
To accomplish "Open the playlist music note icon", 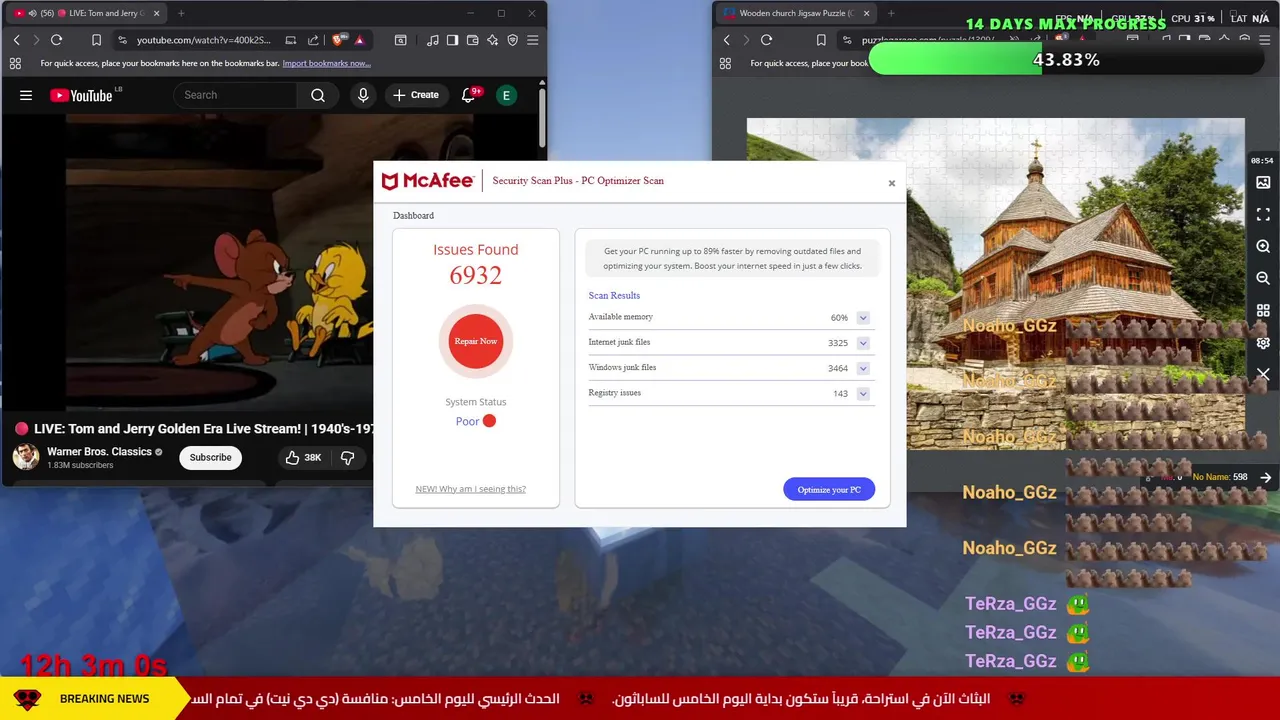I will (432, 40).
